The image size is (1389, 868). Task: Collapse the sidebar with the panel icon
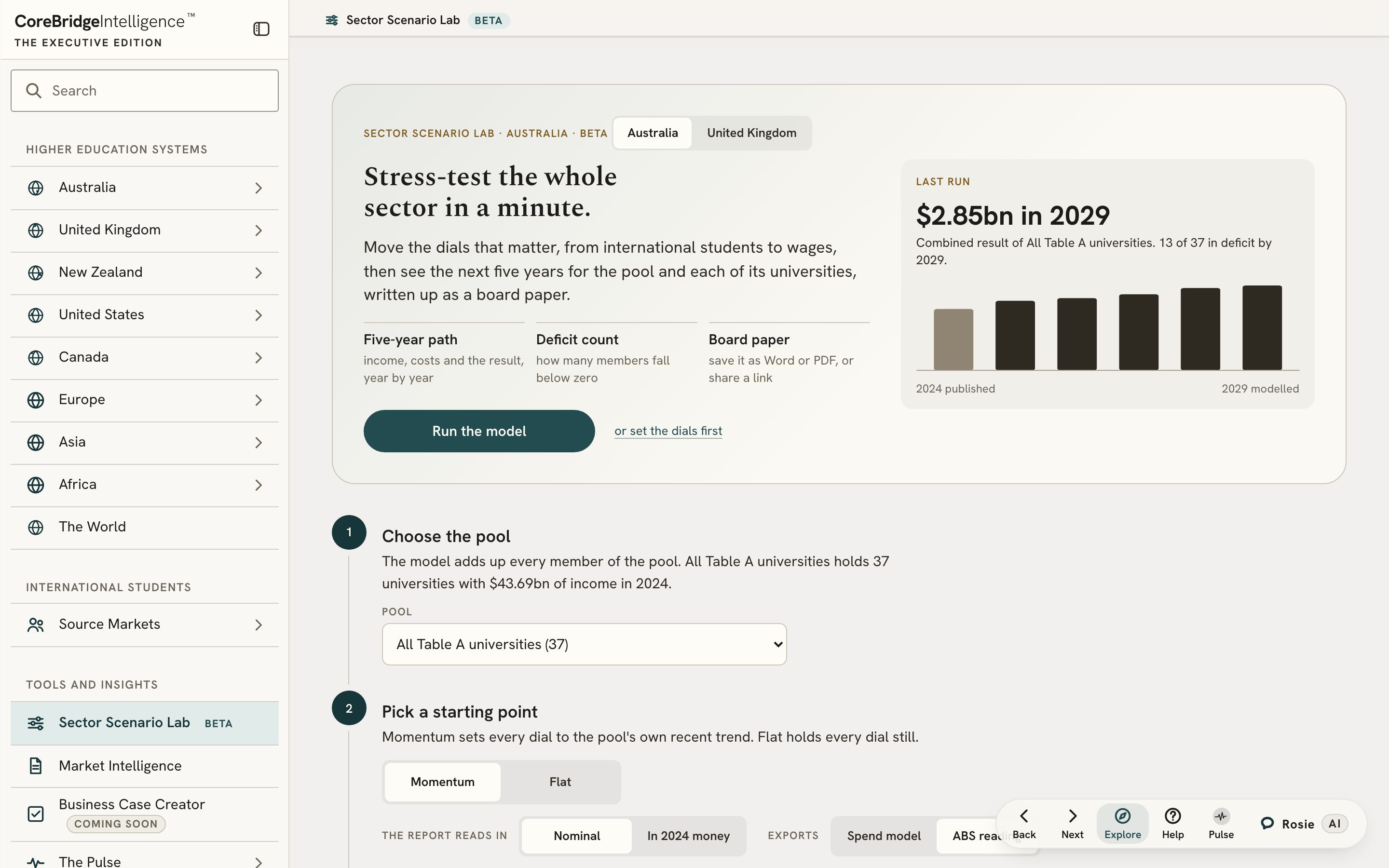(x=261, y=29)
